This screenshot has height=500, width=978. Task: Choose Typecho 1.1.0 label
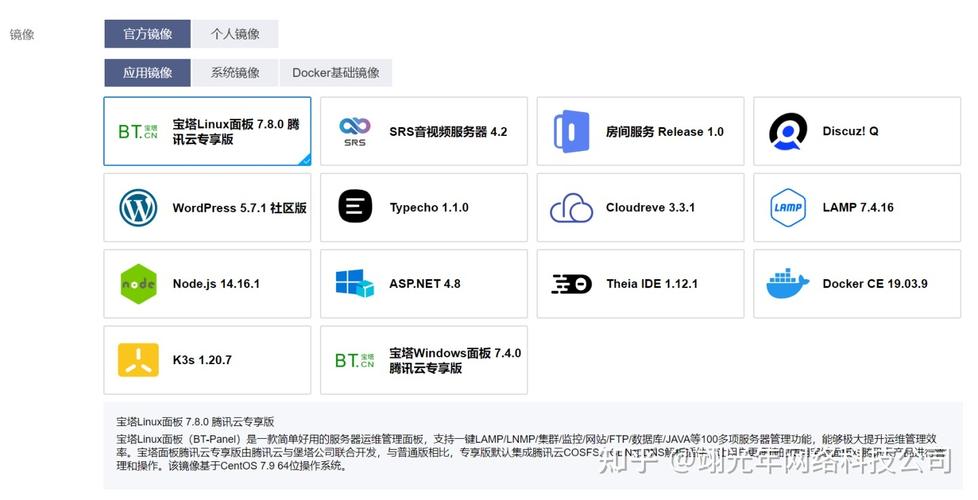[428, 208]
